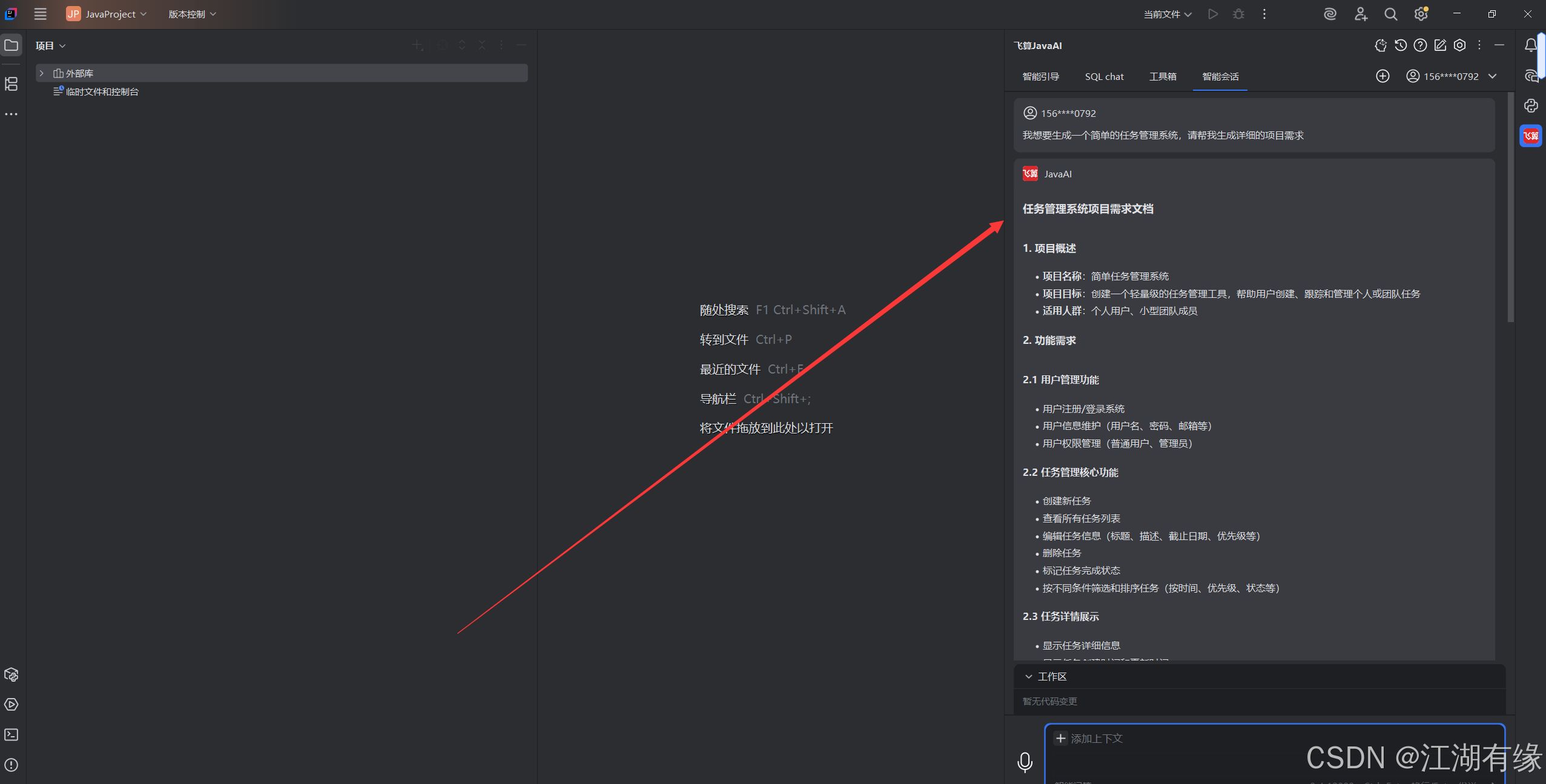
Task: Click the 删除任务 bullet item
Action: [1061, 553]
